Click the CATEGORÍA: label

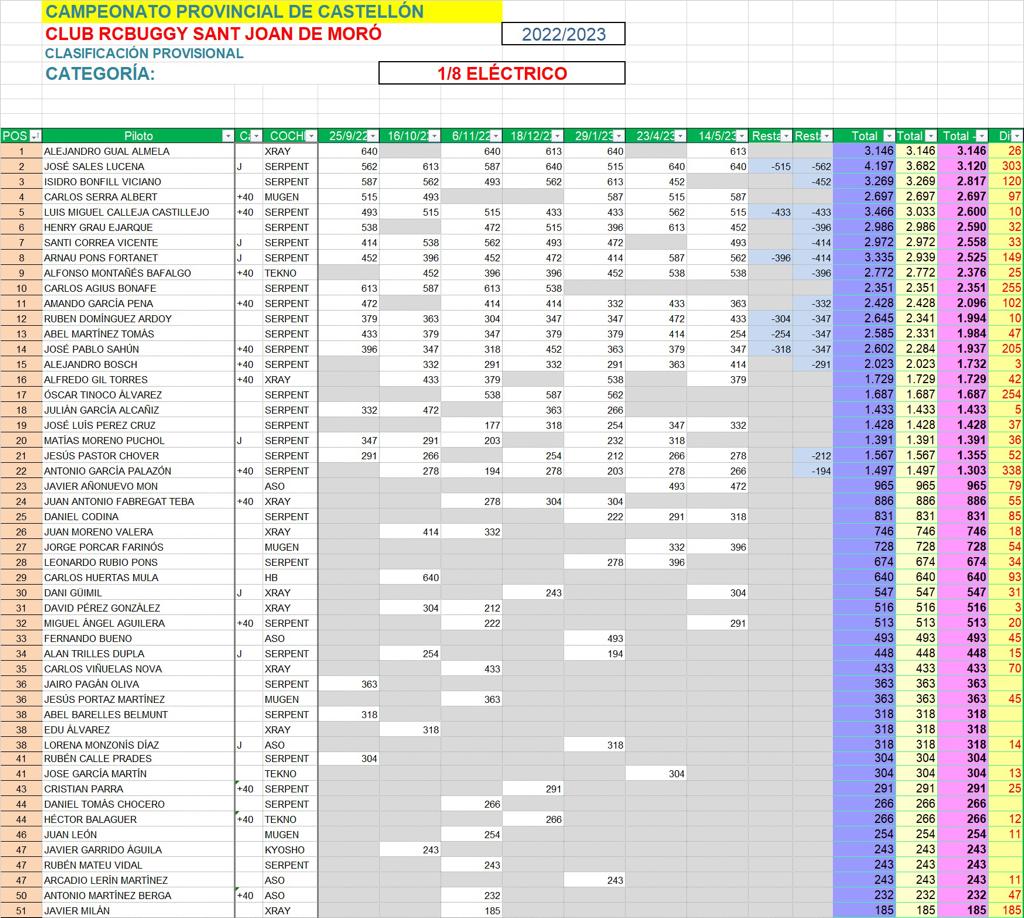(100, 73)
